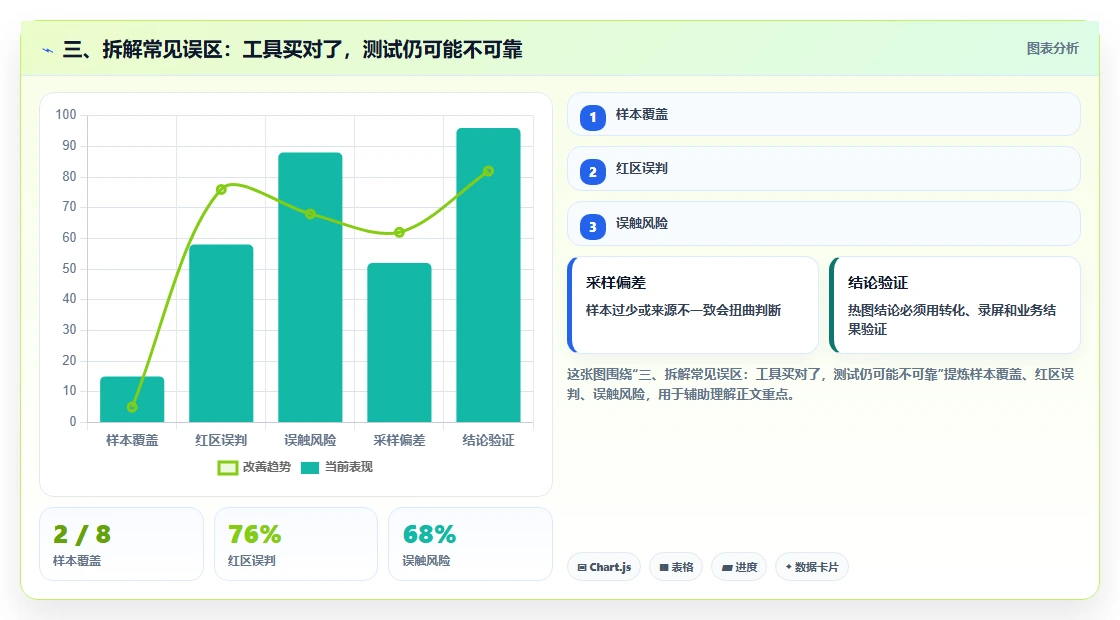Image resolution: width=1120 pixels, height=620 pixels.
Task: Click the x-axis label 采样偏差
Action: tap(399, 441)
